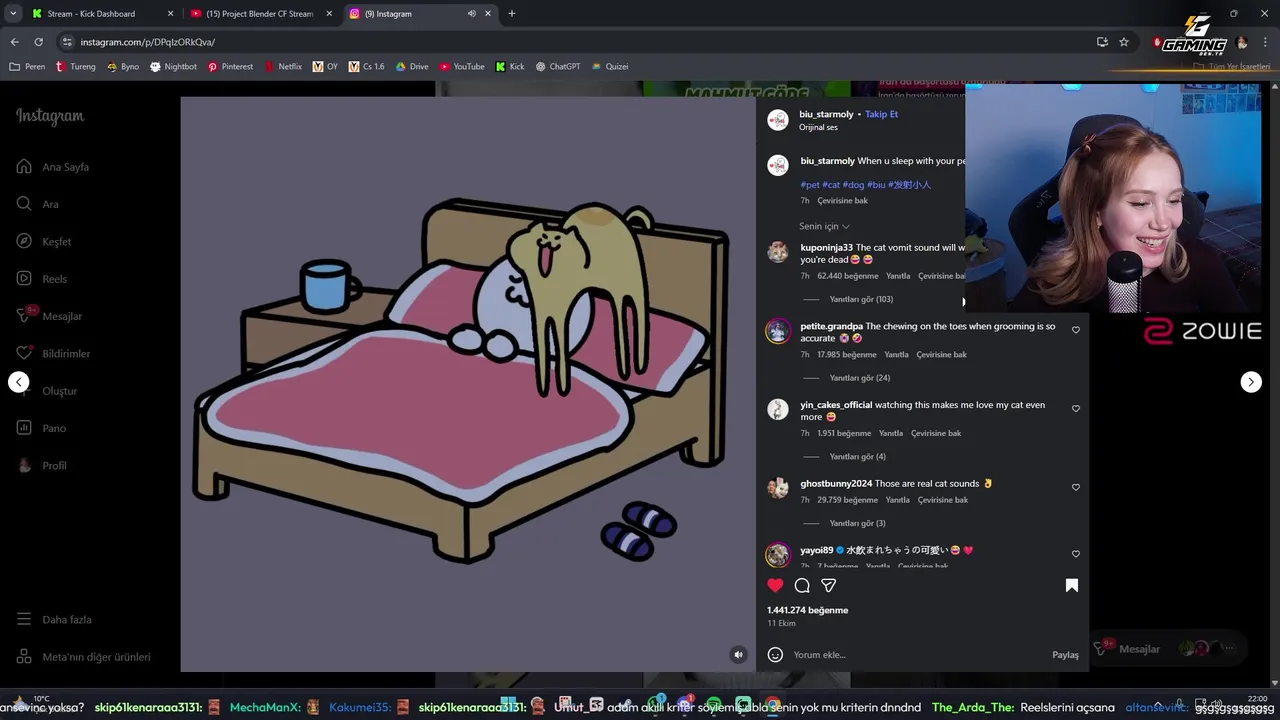The image size is (1280, 720).
Task: Click Orijinal ses audio link
Action: (818, 128)
